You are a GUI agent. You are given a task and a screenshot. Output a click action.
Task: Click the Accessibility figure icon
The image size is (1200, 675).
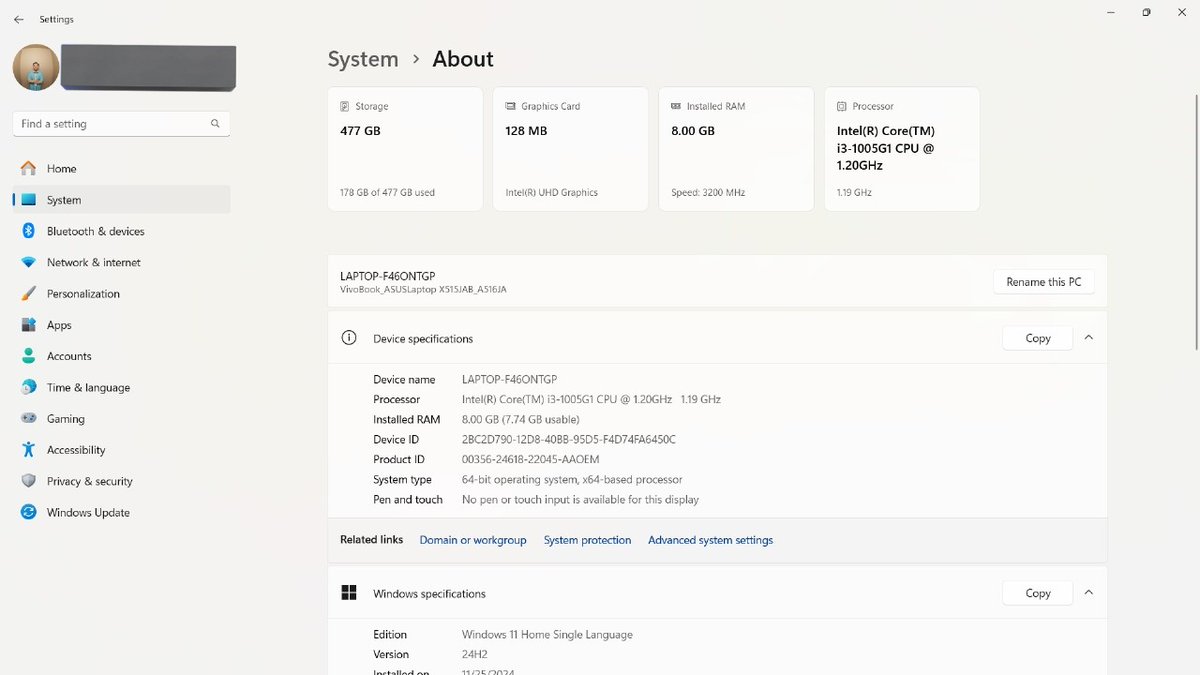(28, 450)
